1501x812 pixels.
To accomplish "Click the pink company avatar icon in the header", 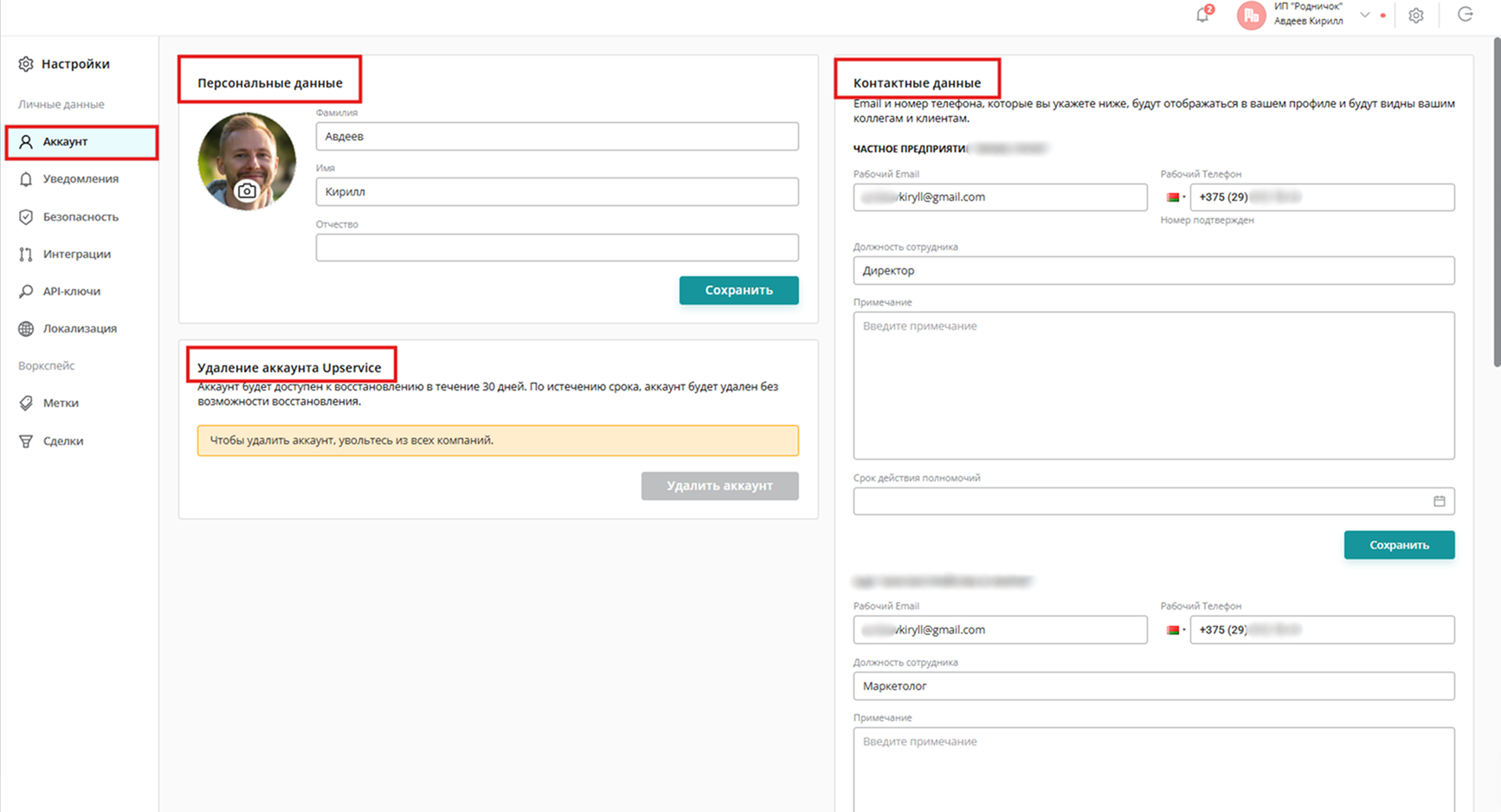I will 1251,16.
